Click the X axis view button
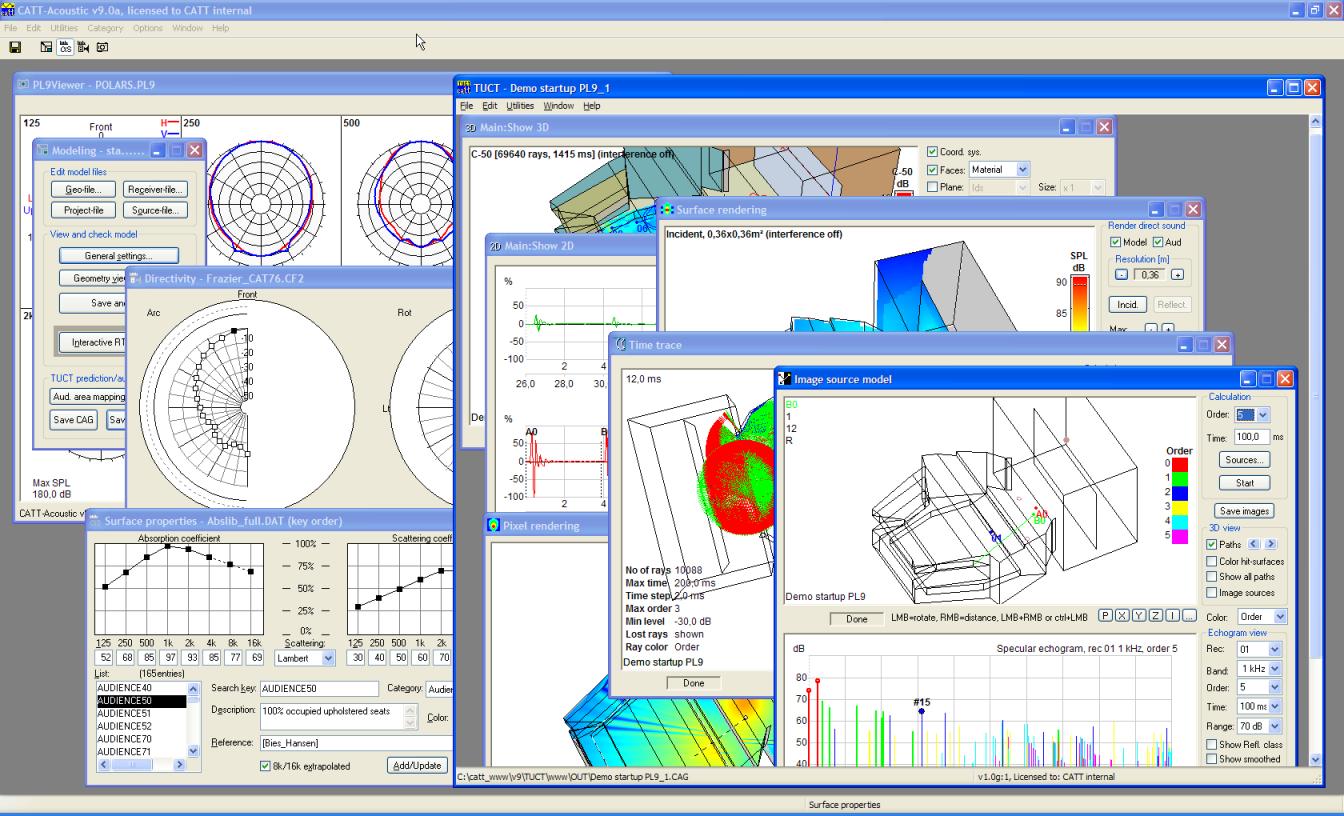 click(1122, 616)
